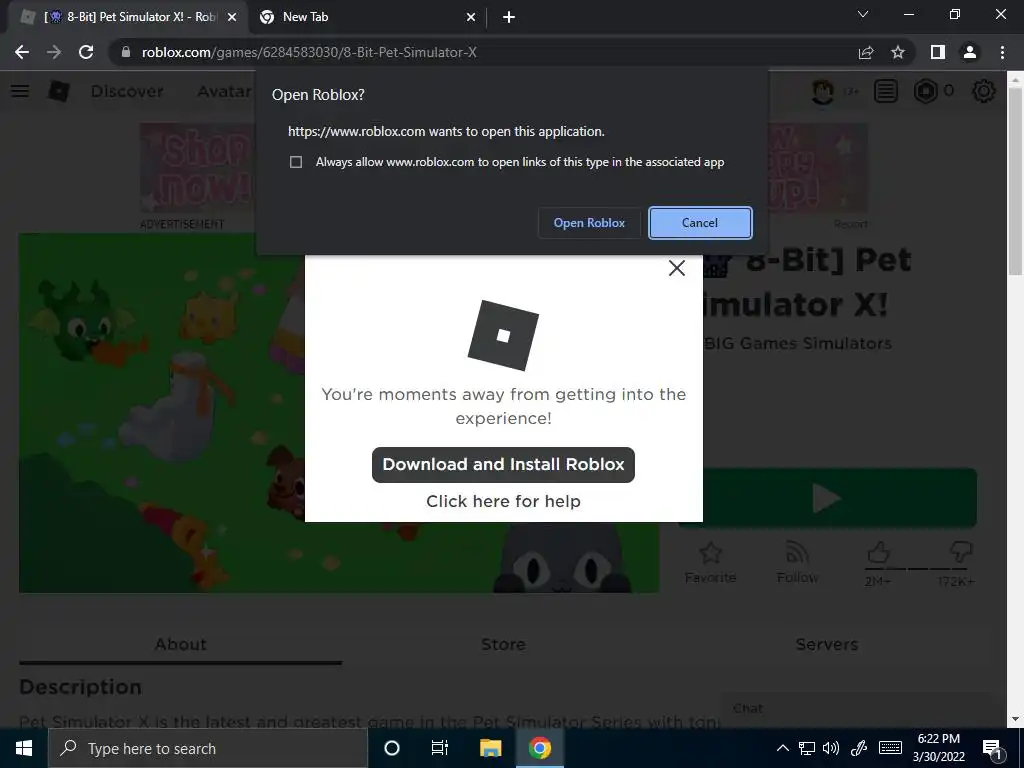This screenshot has height=768, width=1024.
Task: Show hidden system tray icons
Action: coord(782,748)
